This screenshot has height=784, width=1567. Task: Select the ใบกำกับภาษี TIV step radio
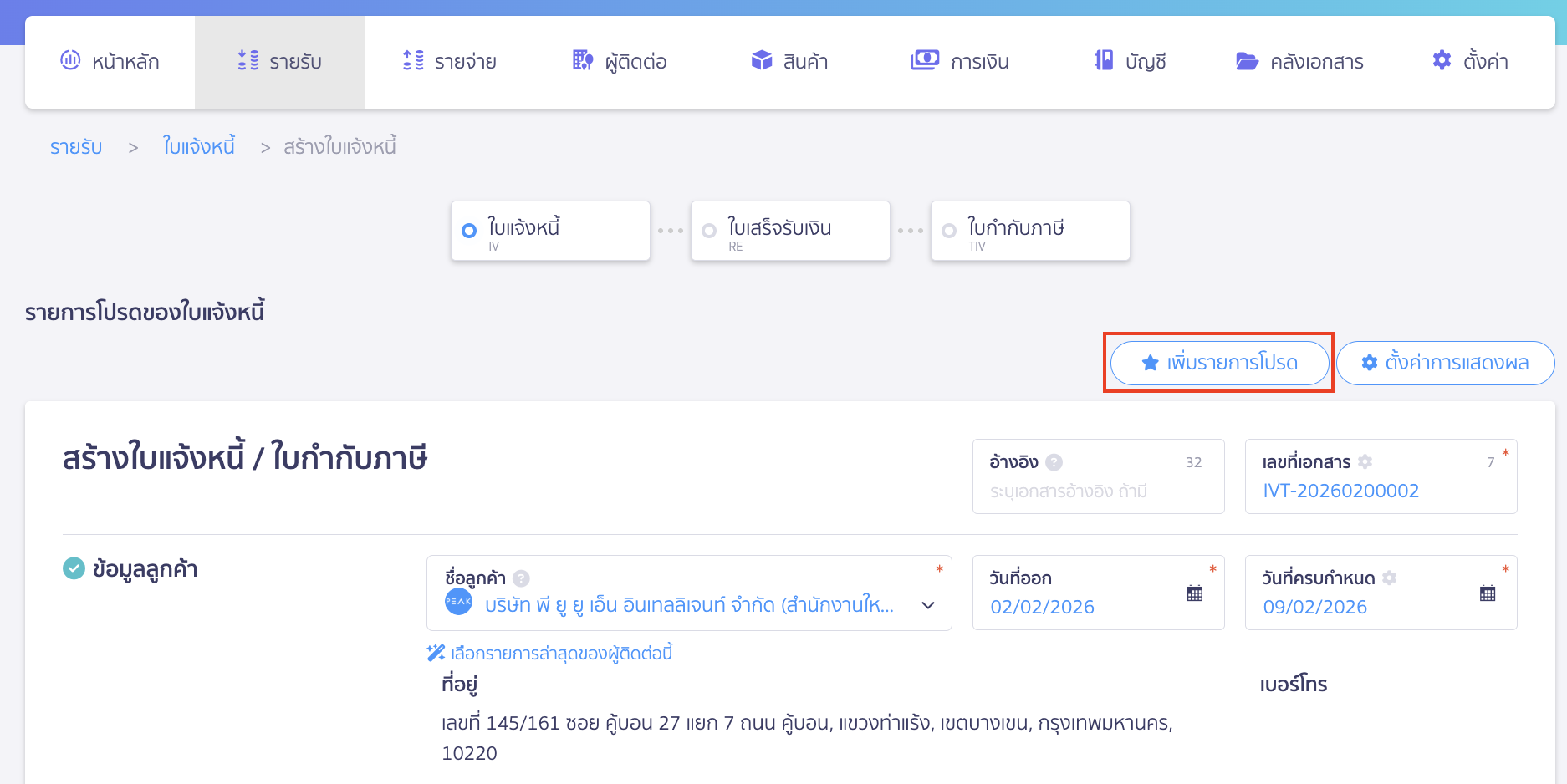[x=949, y=230]
